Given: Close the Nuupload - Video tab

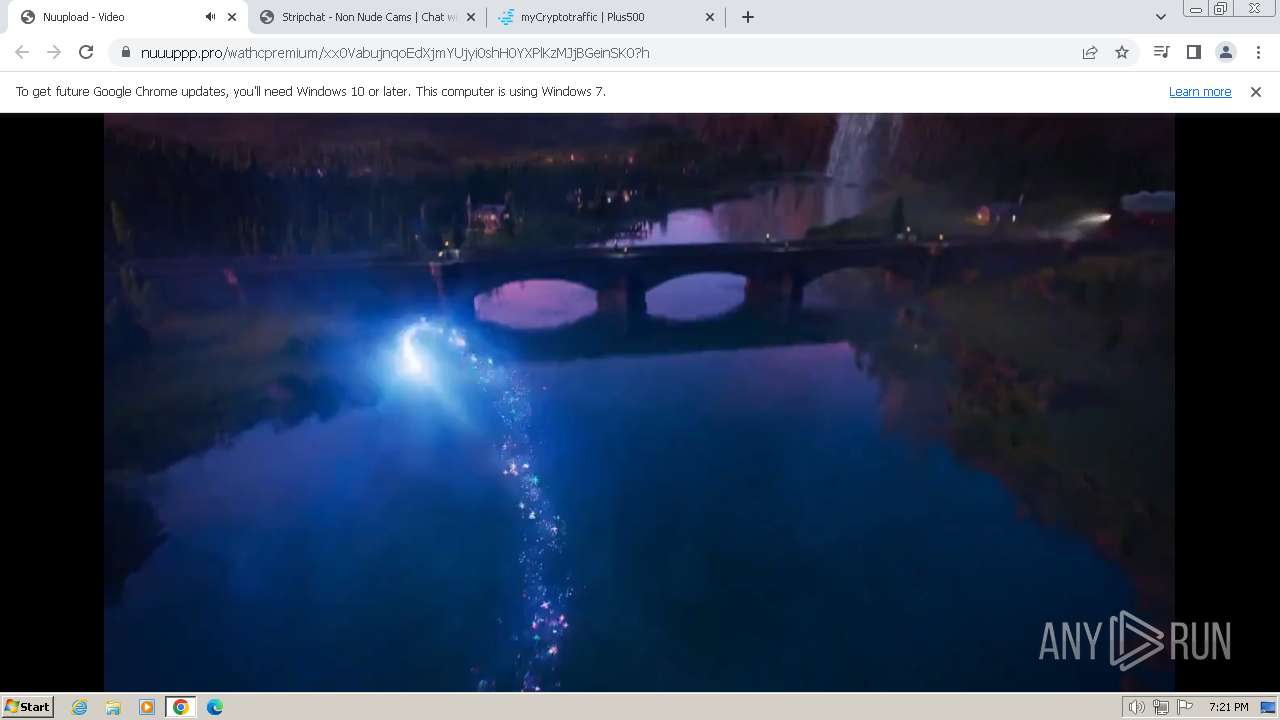Looking at the screenshot, I should pyautogui.click(x=232, y=17).
